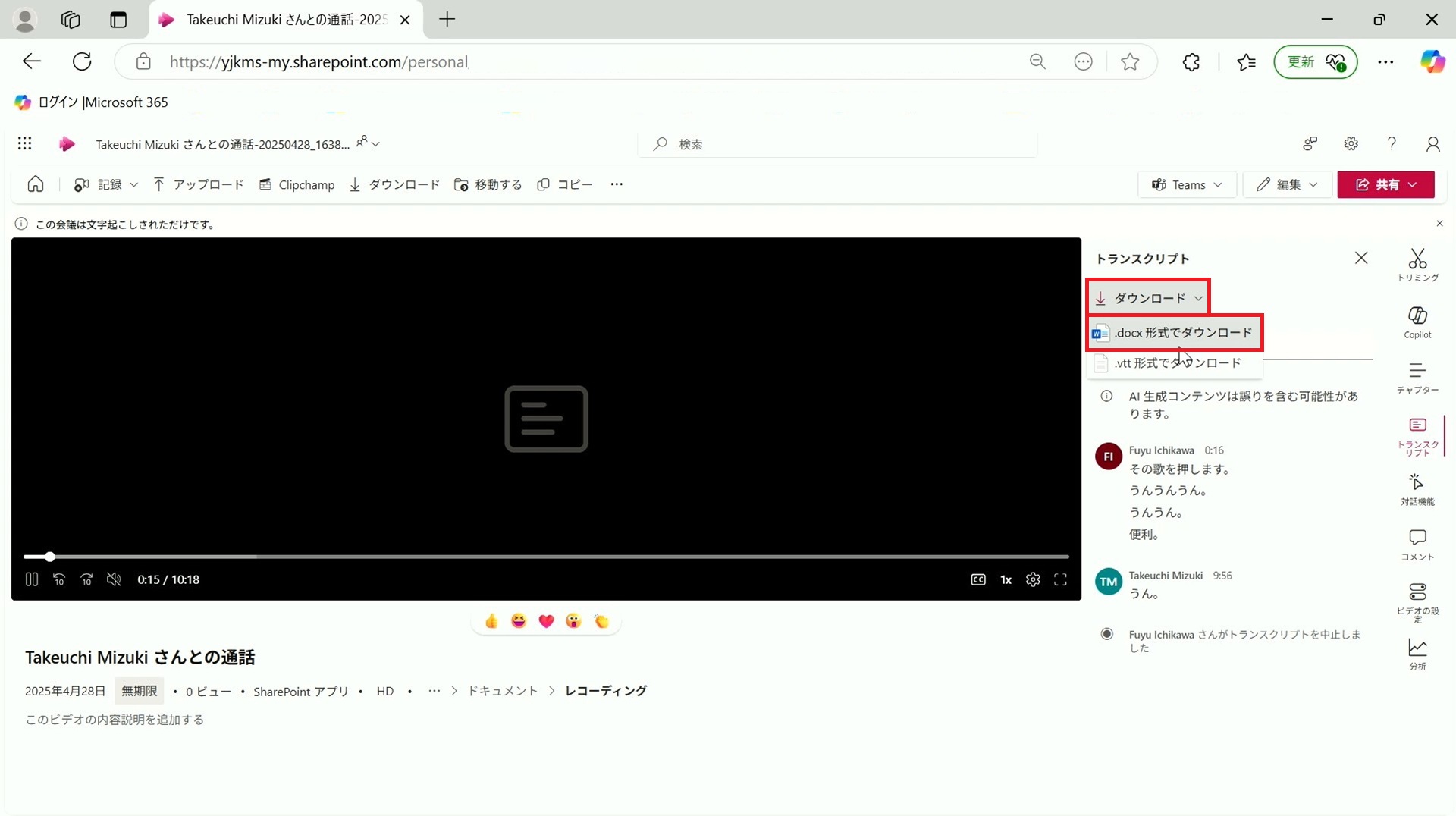Refresh the browser page
The height and width of the screenshot is (816, 1456).
coord(82,61)
